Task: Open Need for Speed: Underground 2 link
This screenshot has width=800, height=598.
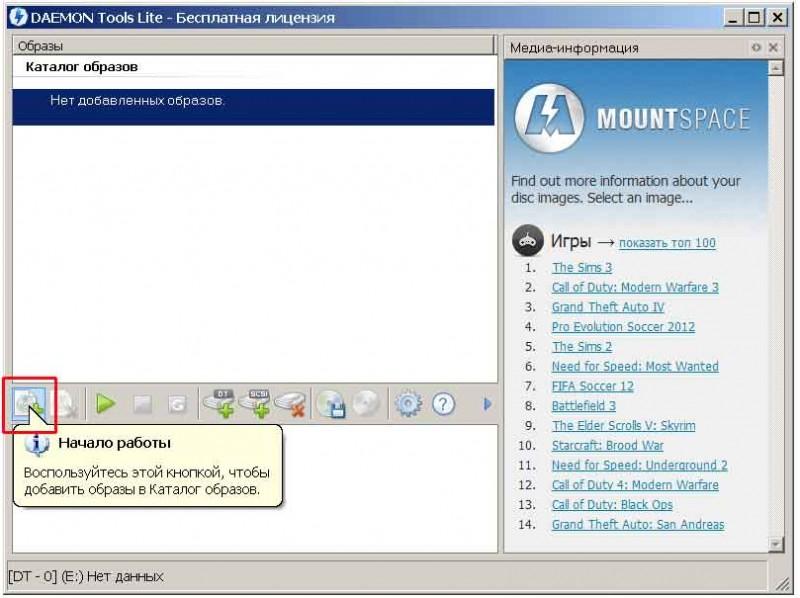Action: (640, 465)
